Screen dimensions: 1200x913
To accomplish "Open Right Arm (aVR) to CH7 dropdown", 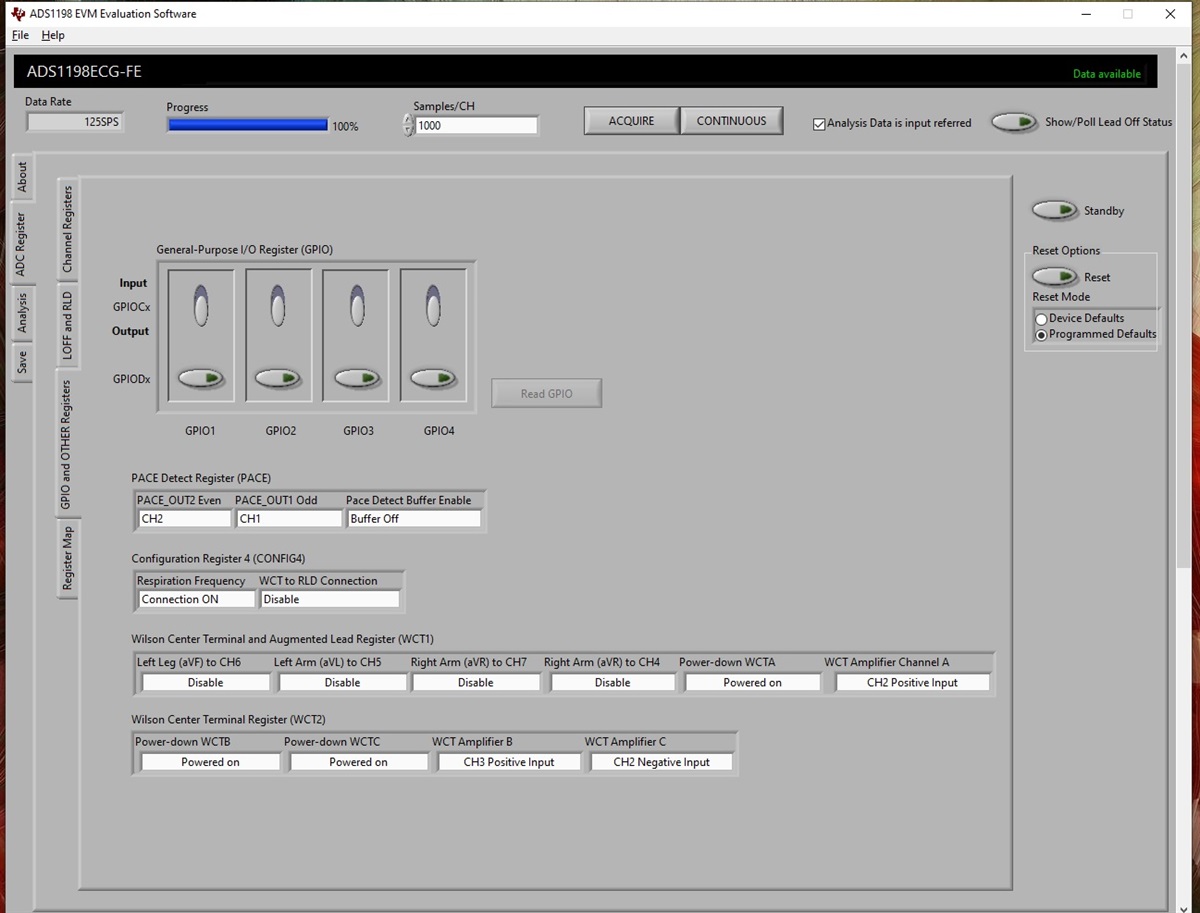I will 476,682.
